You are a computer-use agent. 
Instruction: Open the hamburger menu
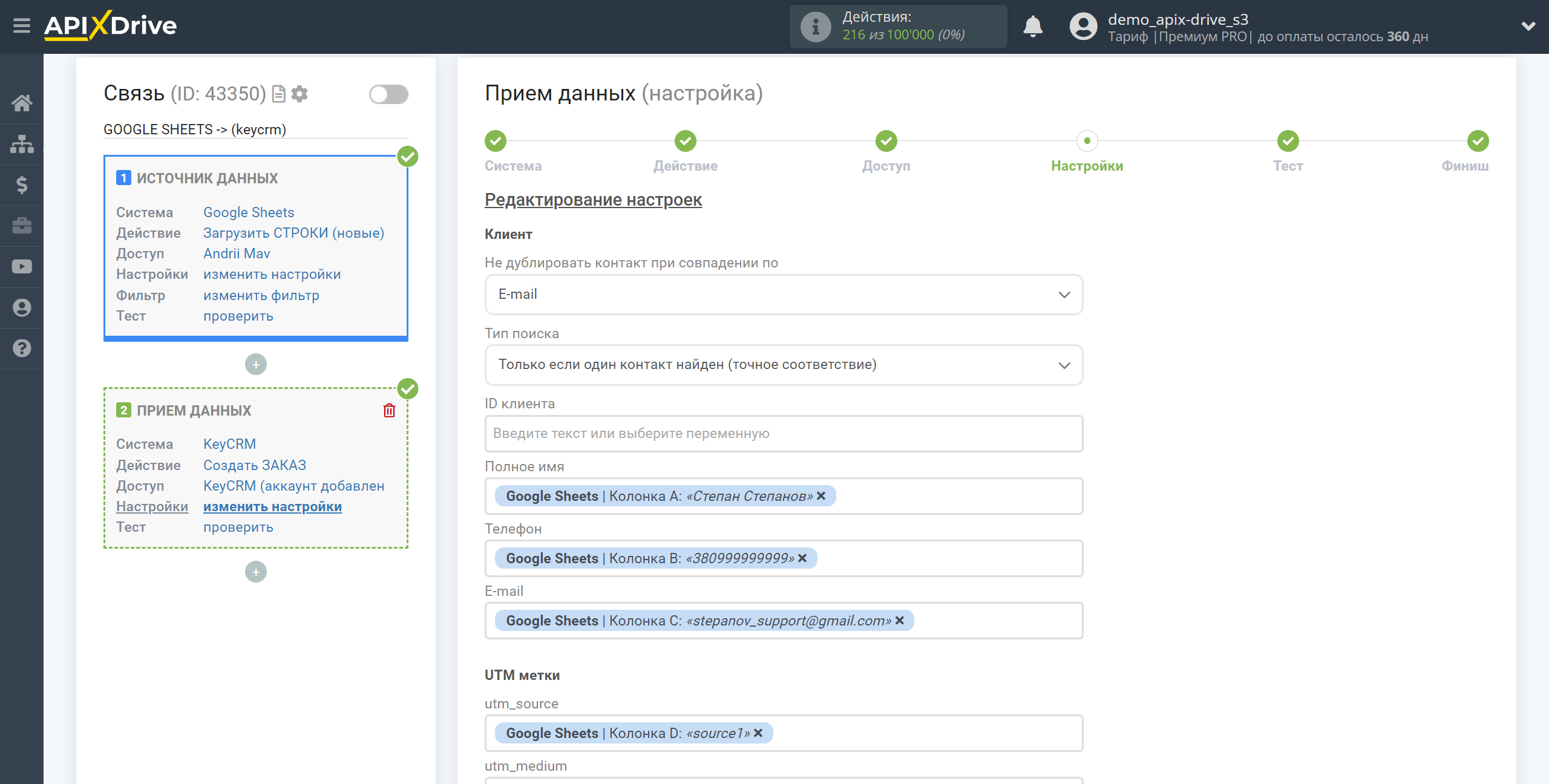click(22, 26)
